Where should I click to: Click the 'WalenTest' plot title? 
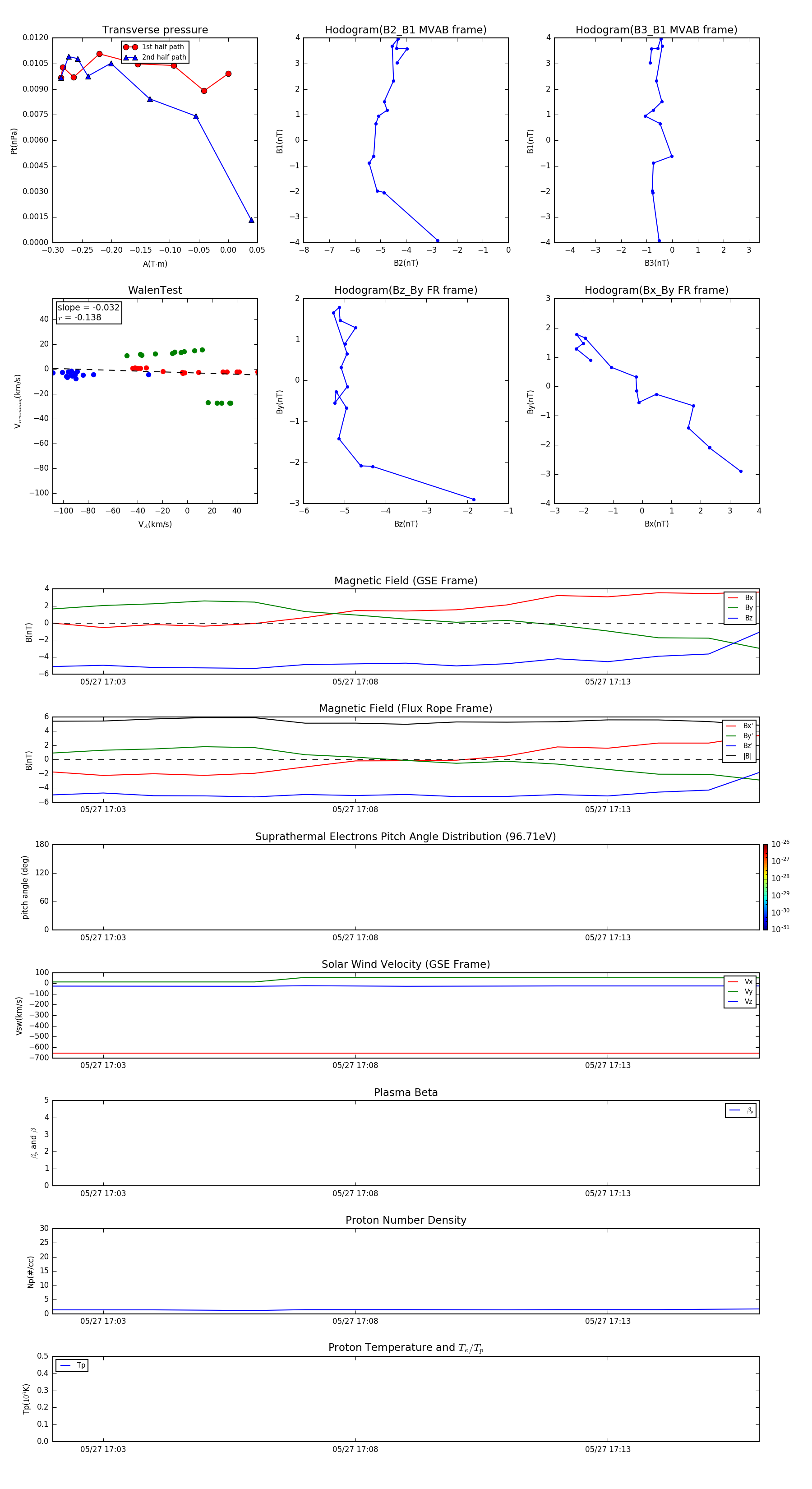coord(155,290)
